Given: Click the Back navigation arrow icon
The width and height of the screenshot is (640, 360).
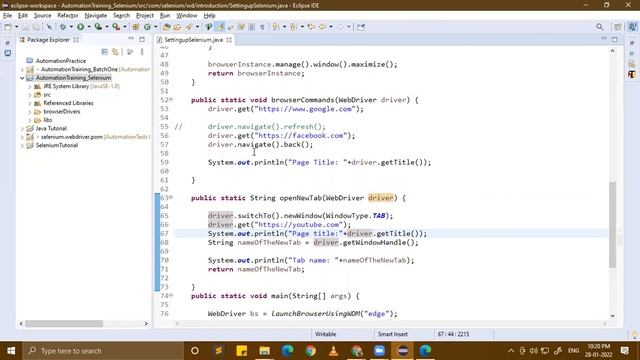Looking at the screenshot, I should point(322,27).
